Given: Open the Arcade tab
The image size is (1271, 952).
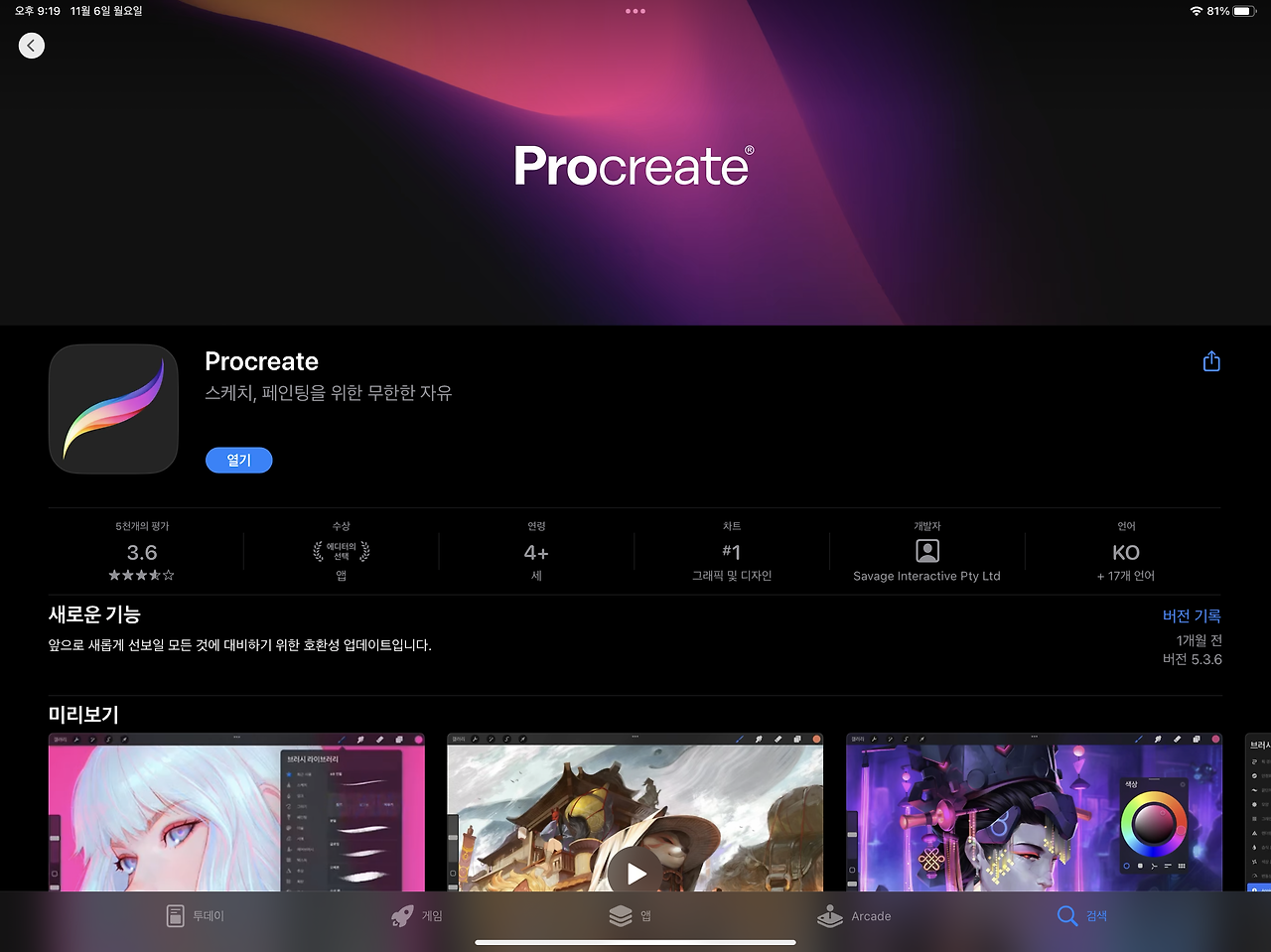Looking at the screenshot, I should point(854,915).
